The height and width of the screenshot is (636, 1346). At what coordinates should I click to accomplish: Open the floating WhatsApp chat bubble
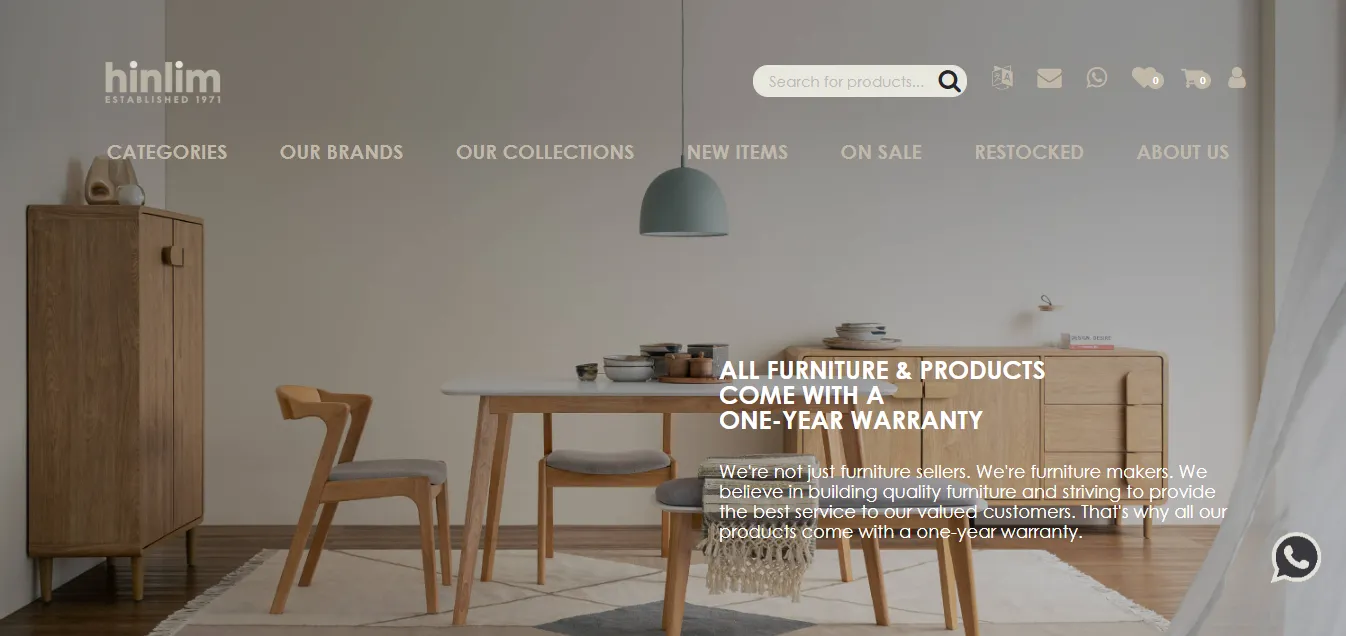(x=1296, y=557)
